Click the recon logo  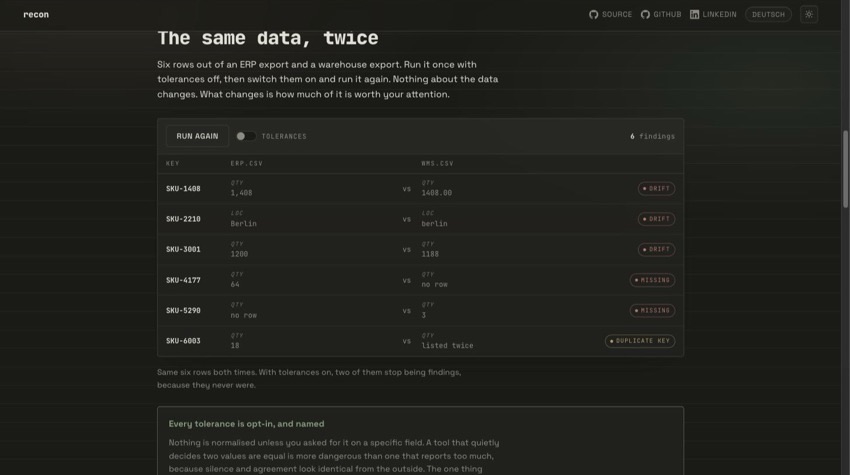coord(36,15)
